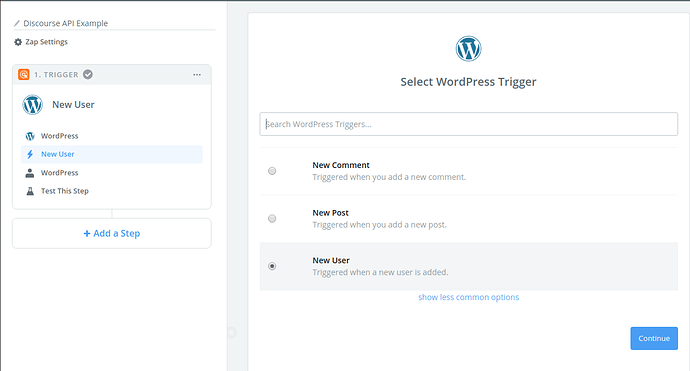
Task: Focus the Search WordPress Triggers field
Action: pos(468,124)
